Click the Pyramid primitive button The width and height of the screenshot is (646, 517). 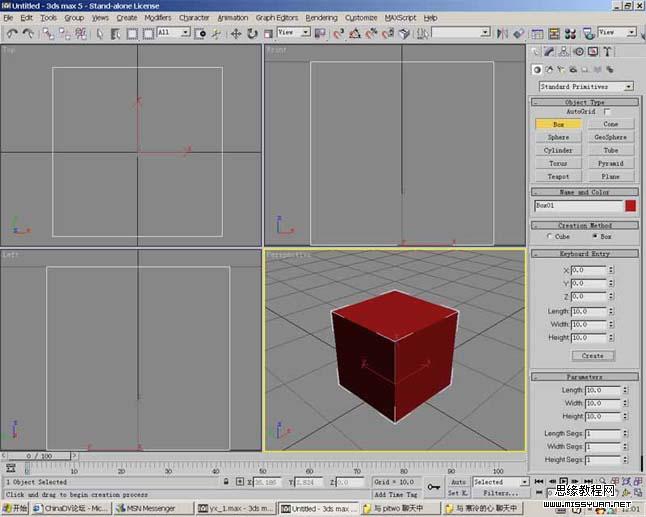point(611,163)
